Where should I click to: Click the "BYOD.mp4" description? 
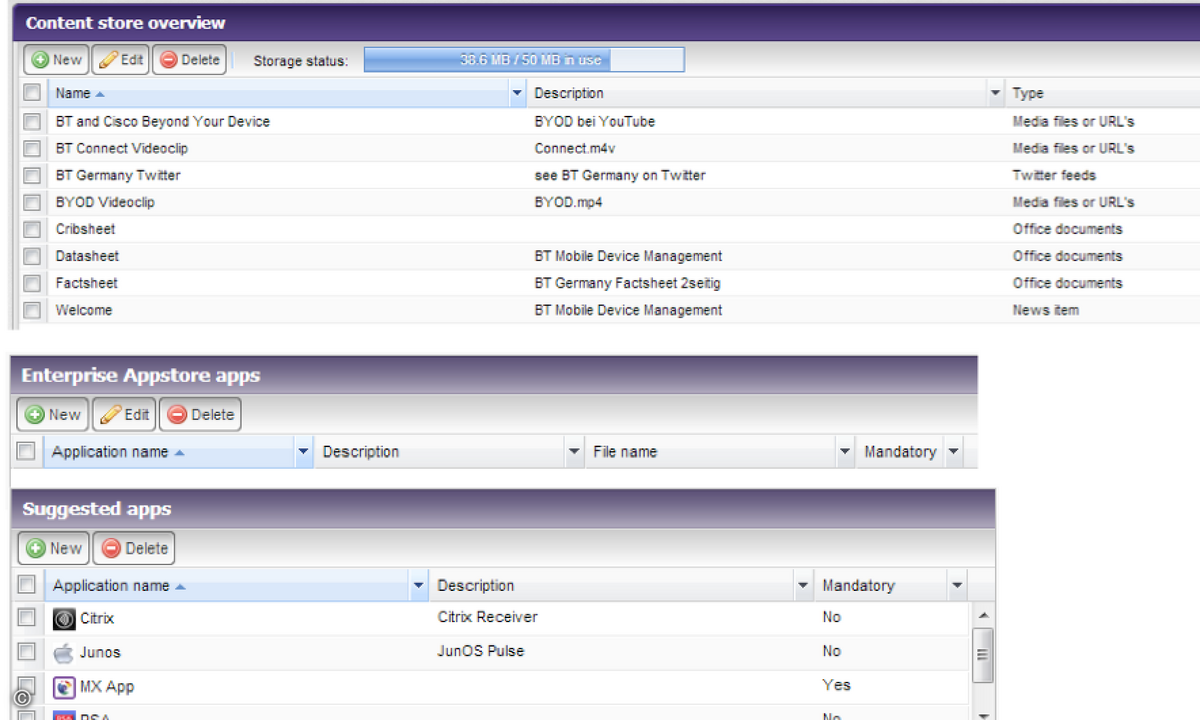[569, 202]
